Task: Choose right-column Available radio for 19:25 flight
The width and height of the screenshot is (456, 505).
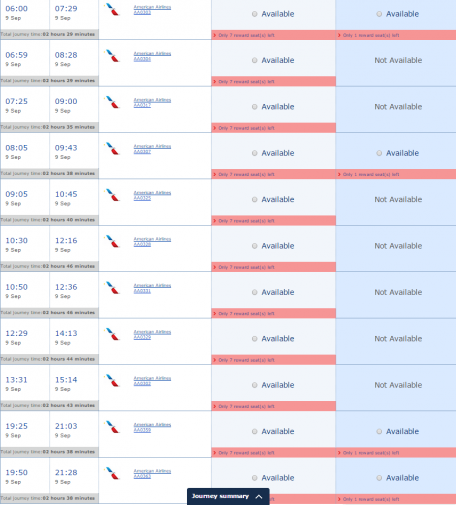Action: 379,431
